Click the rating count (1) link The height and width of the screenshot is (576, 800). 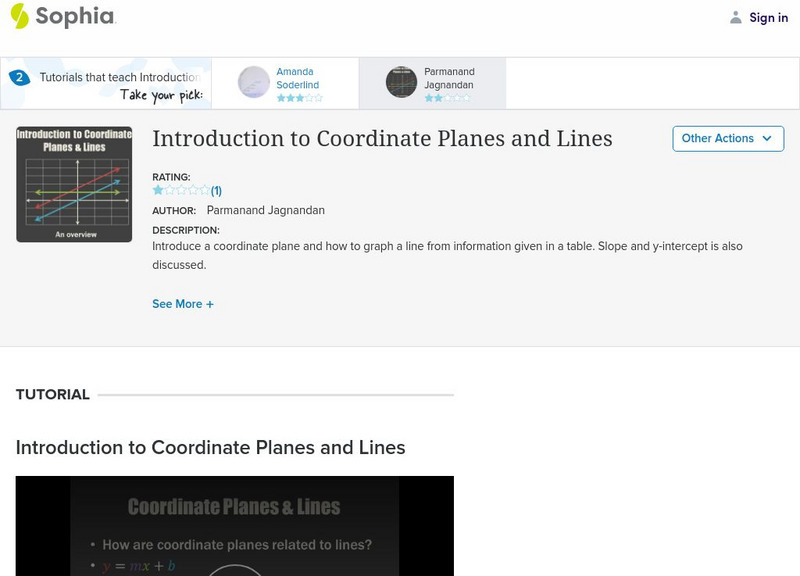click(x=216, y=191)
